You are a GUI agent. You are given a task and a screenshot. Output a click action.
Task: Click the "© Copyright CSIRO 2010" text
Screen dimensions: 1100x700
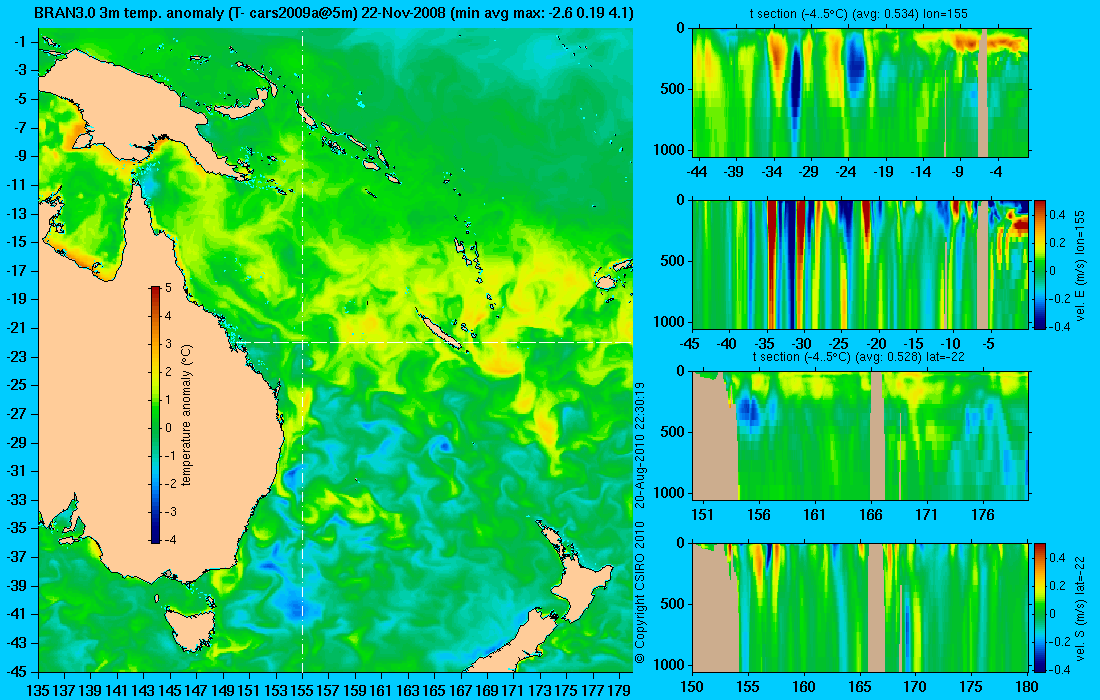point(639,593)
